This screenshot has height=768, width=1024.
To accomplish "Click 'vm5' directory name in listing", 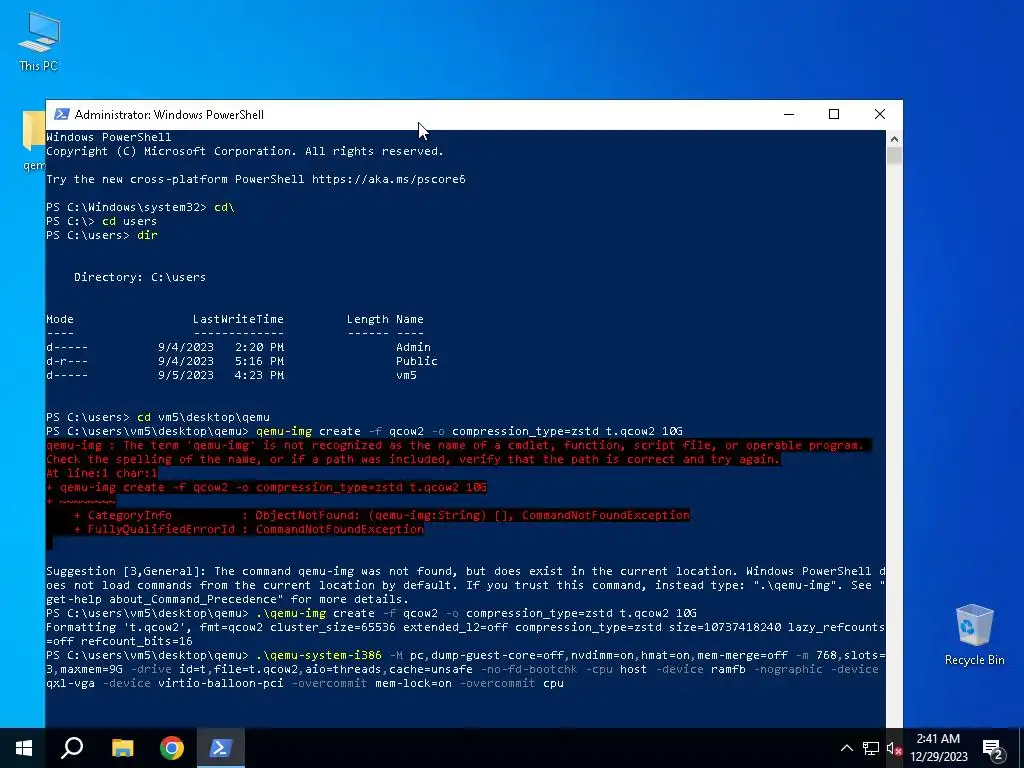I will tap(406, 375).
